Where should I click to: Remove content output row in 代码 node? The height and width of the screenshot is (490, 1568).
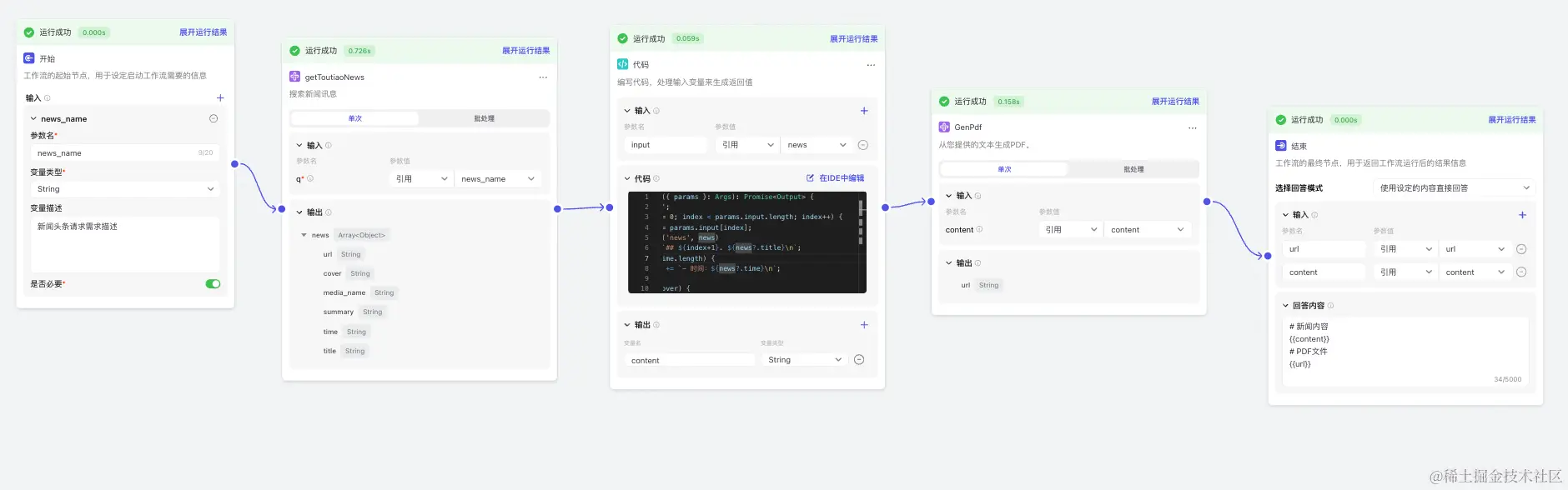coord(859,360)
